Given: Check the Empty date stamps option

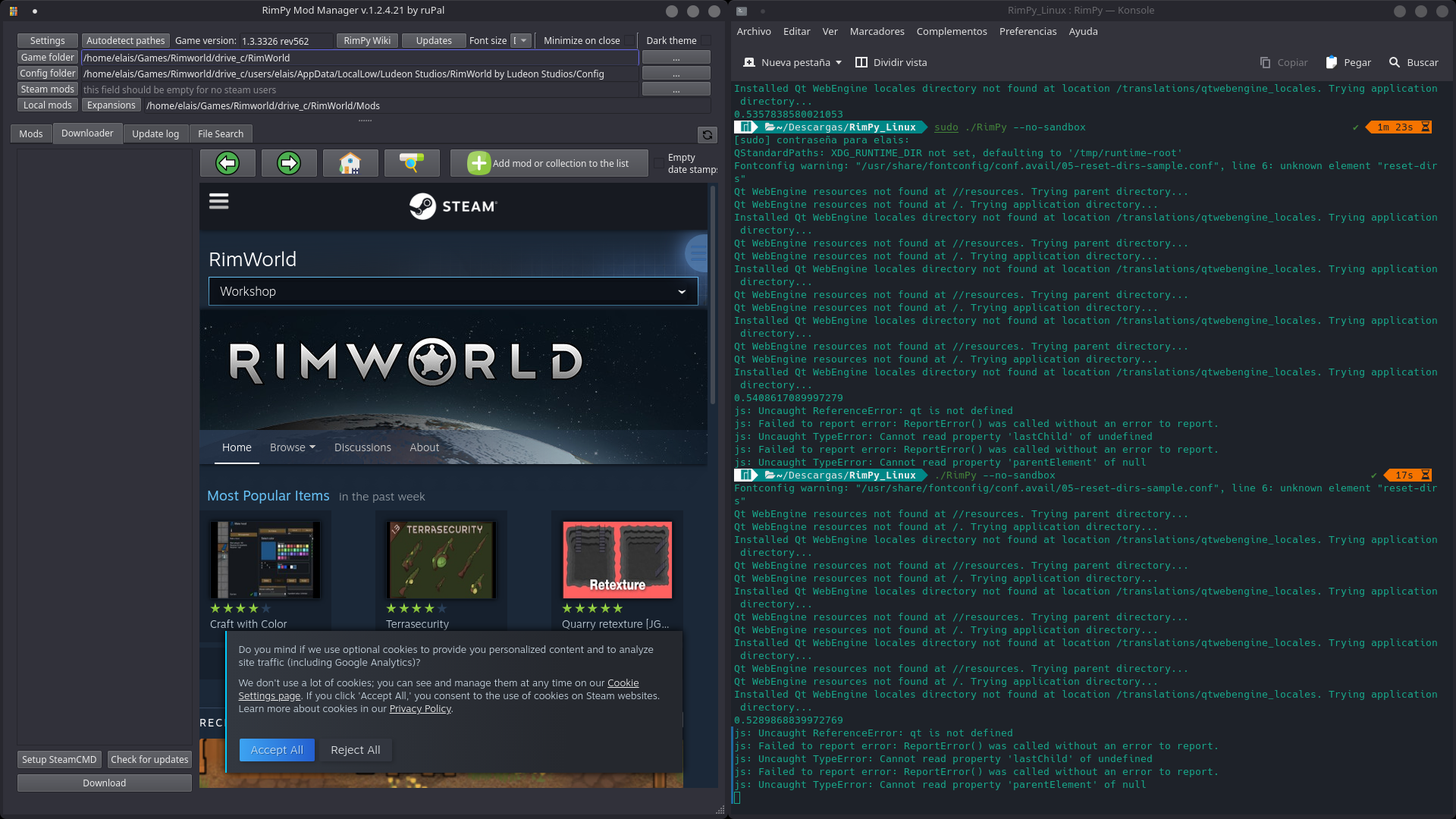Looking at the screenshot, I should coord(658,163).
